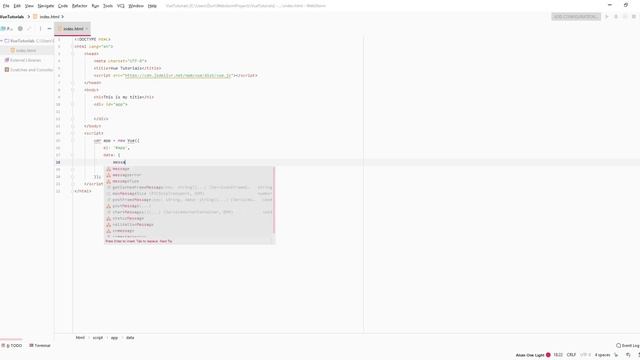Open the Help menu
This screenshot has height=360, width=640.
coord(152,6)
